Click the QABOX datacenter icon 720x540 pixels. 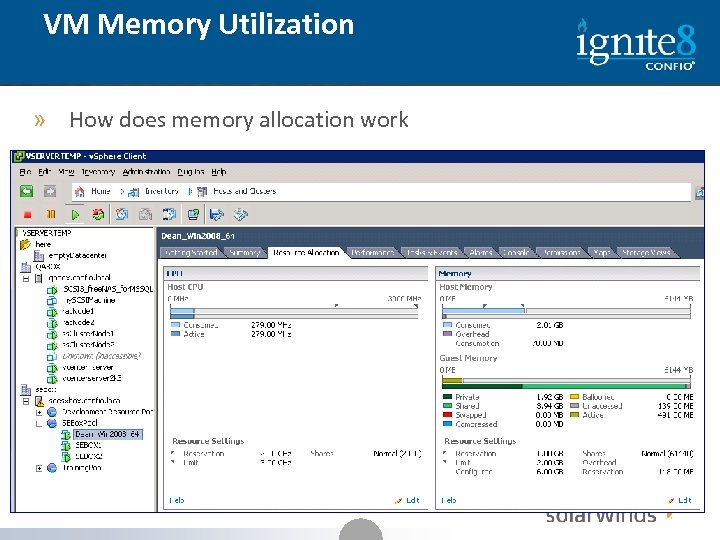point(25,266)
